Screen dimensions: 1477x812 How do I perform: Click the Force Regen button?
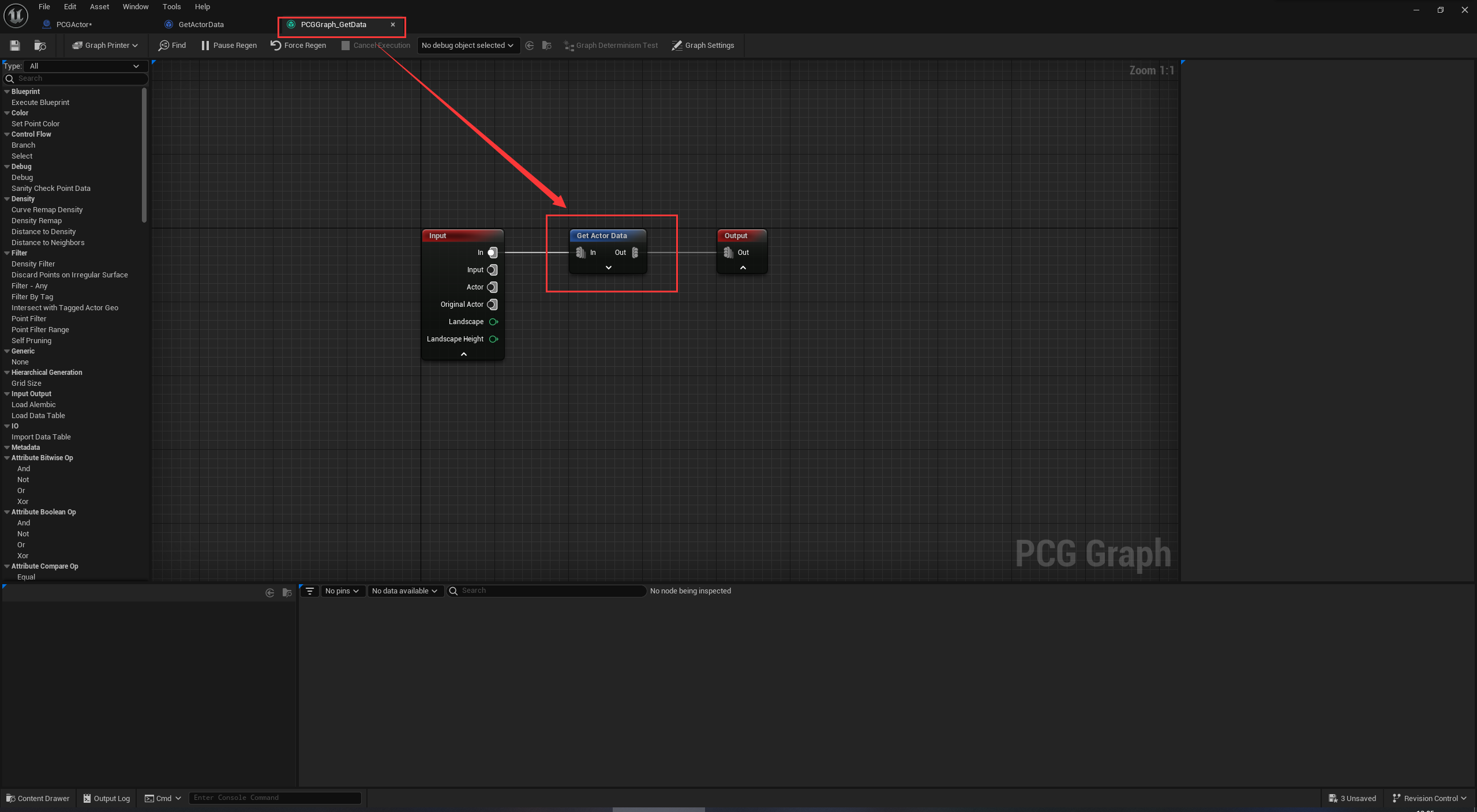pyautogui.click(x=298, y=45)
